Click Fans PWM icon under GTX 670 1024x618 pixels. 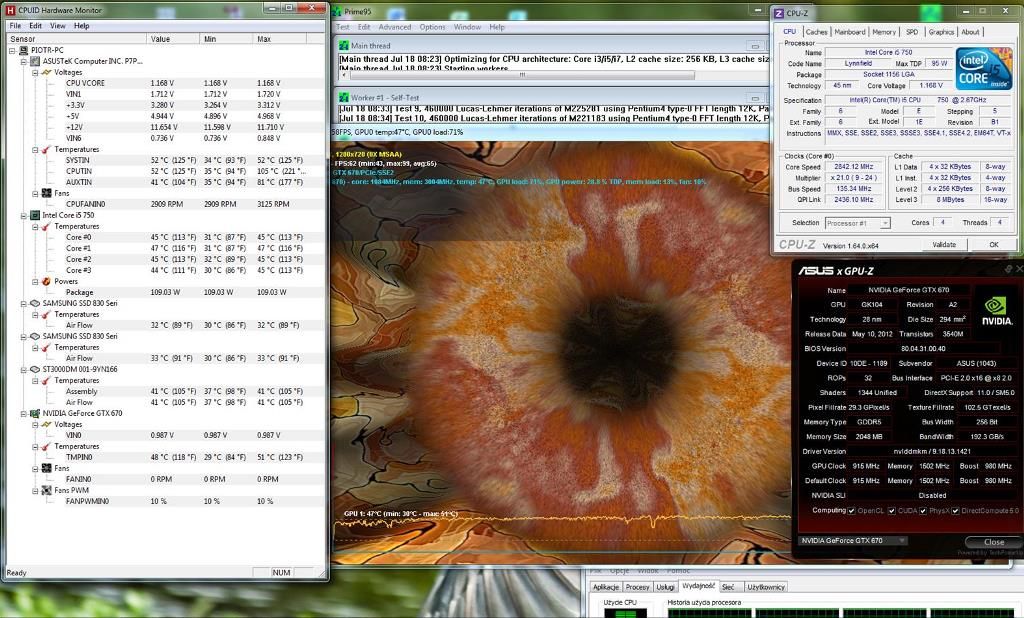pos(46,491)
